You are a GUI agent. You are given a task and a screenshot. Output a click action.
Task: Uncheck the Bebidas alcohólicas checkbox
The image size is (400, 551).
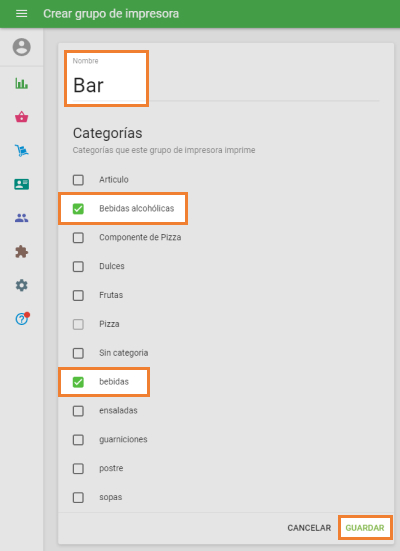(78, 209)
